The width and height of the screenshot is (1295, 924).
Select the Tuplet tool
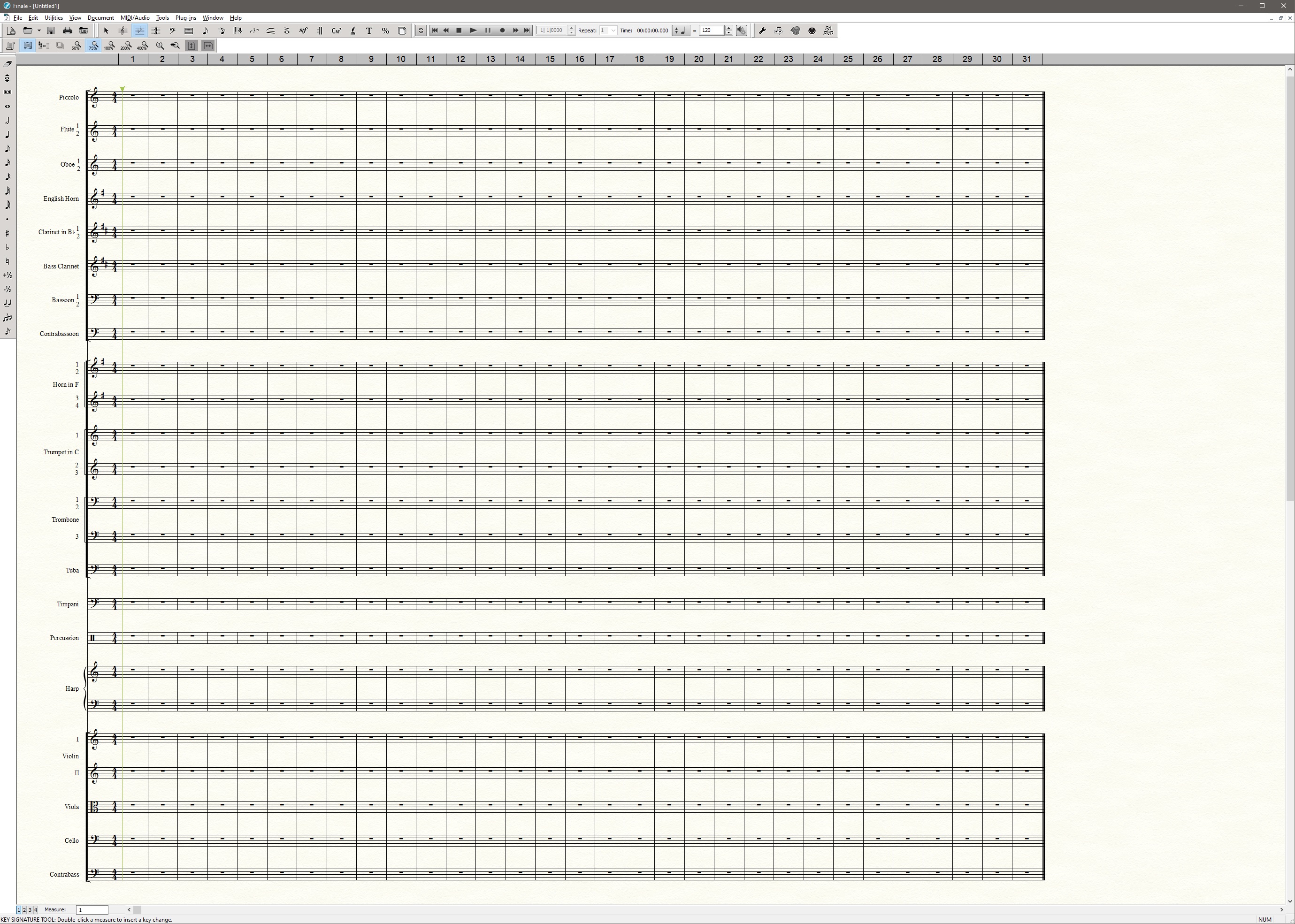coord(254,31)
